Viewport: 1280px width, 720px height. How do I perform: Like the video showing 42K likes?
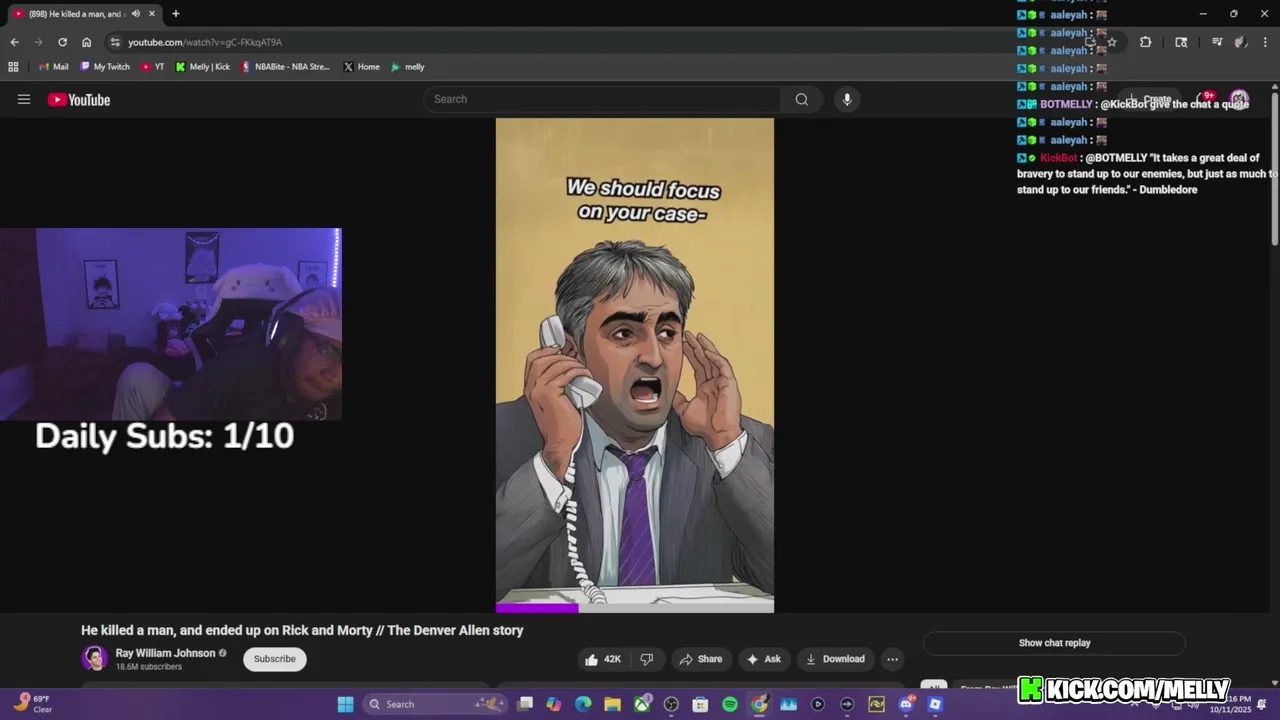pyautogui.click(x=603, y=659)
